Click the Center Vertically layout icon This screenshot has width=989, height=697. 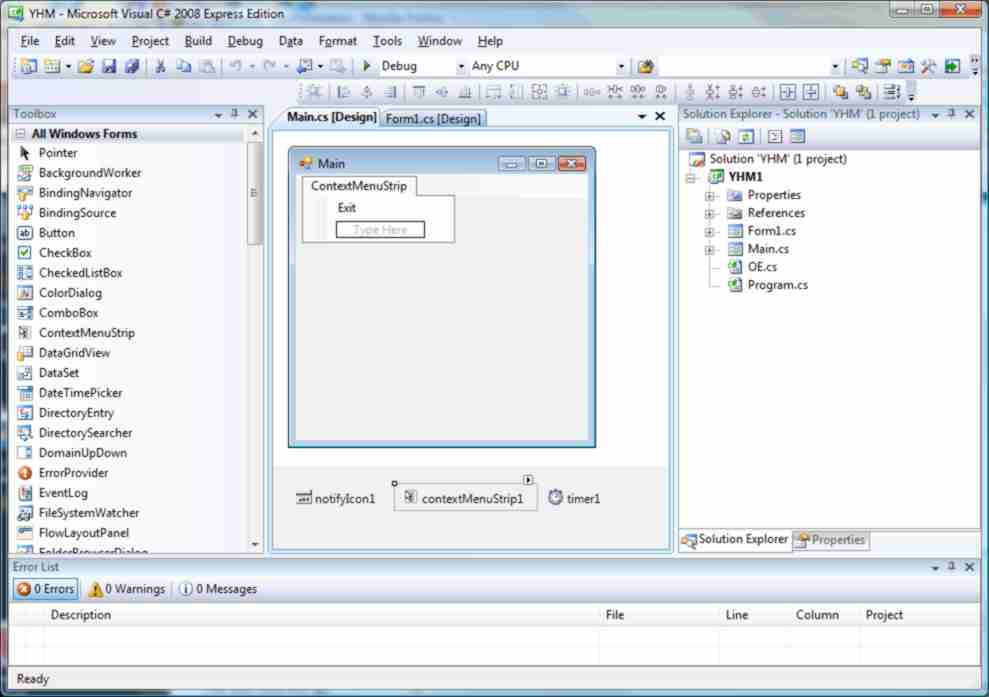[x=811, y=92]
